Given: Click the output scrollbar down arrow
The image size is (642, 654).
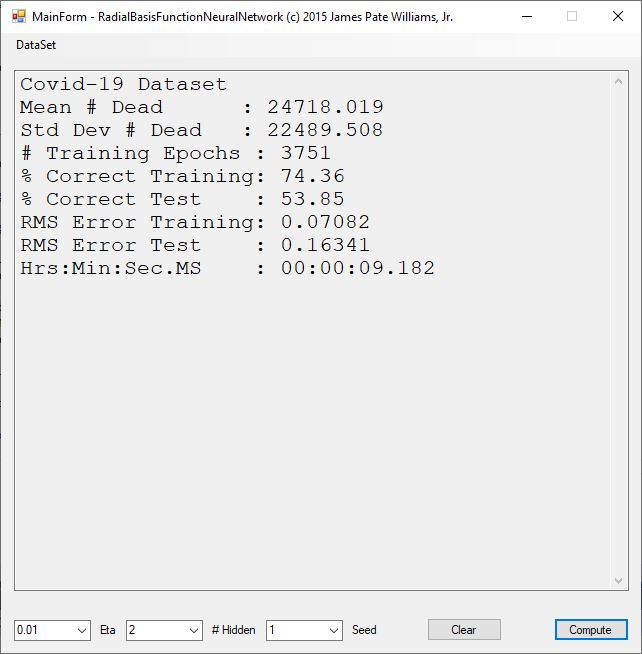Looking at the screenshot, I should 619,580.
